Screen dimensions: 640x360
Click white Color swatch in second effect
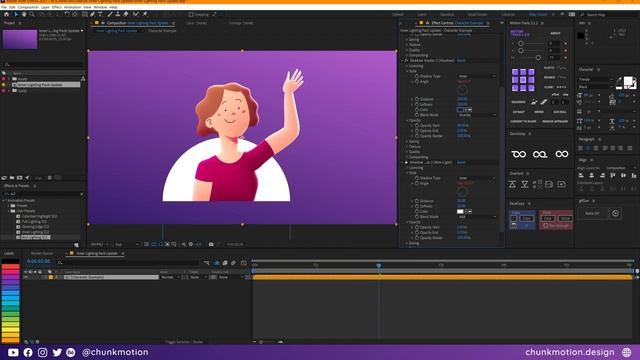460,211
